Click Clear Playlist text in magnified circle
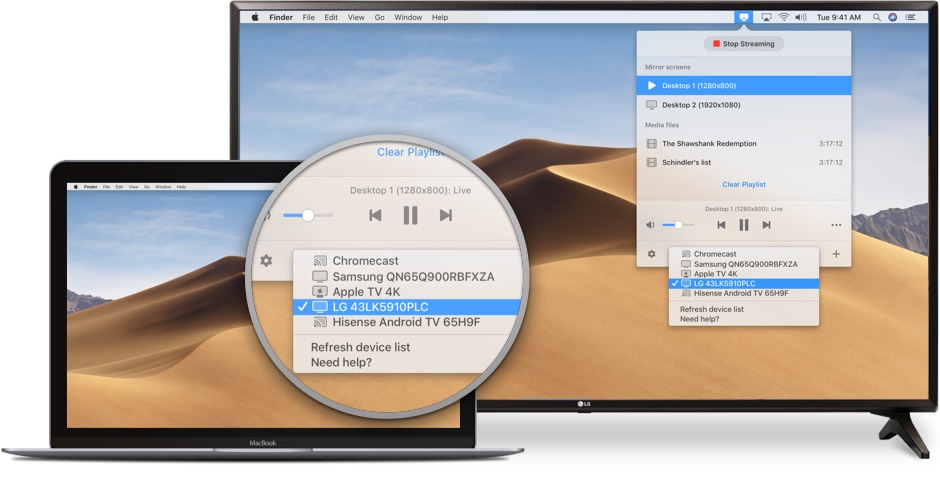 pyautogui.click(x=411, y=152)
